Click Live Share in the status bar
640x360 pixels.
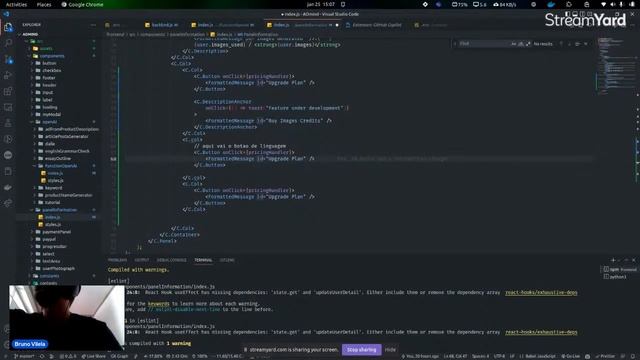pyautogui.click(x=93, y=356)
